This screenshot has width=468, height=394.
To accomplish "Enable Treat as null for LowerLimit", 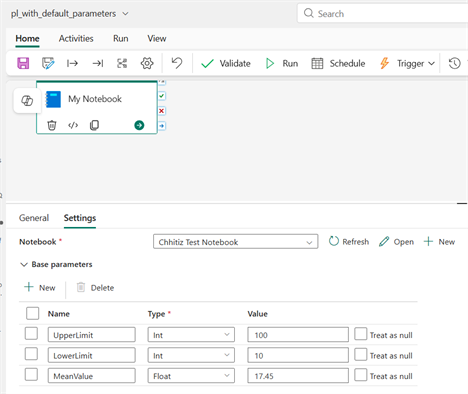I will tap(361, 354).
